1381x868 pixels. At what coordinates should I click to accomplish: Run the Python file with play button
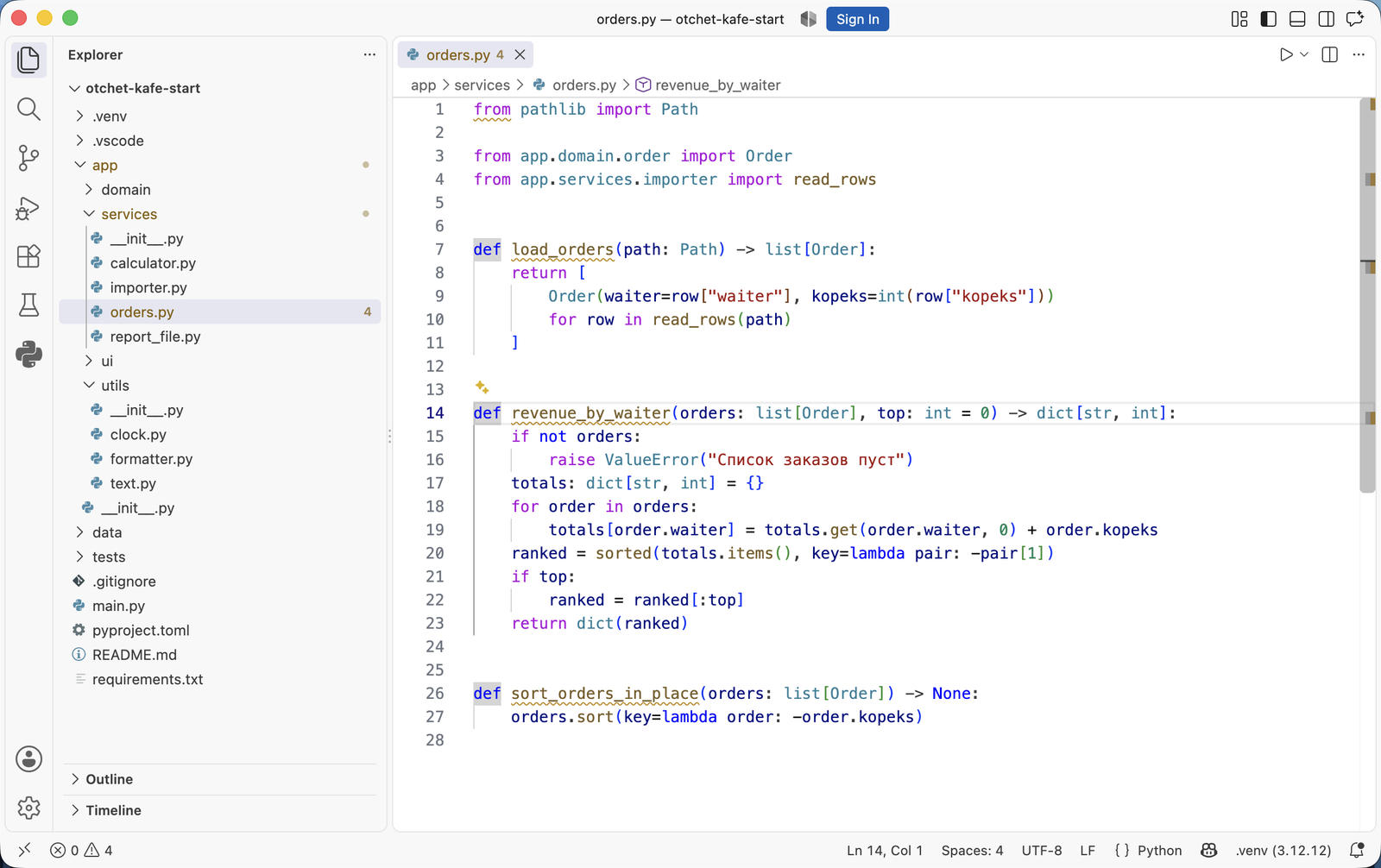(1286, 54)
